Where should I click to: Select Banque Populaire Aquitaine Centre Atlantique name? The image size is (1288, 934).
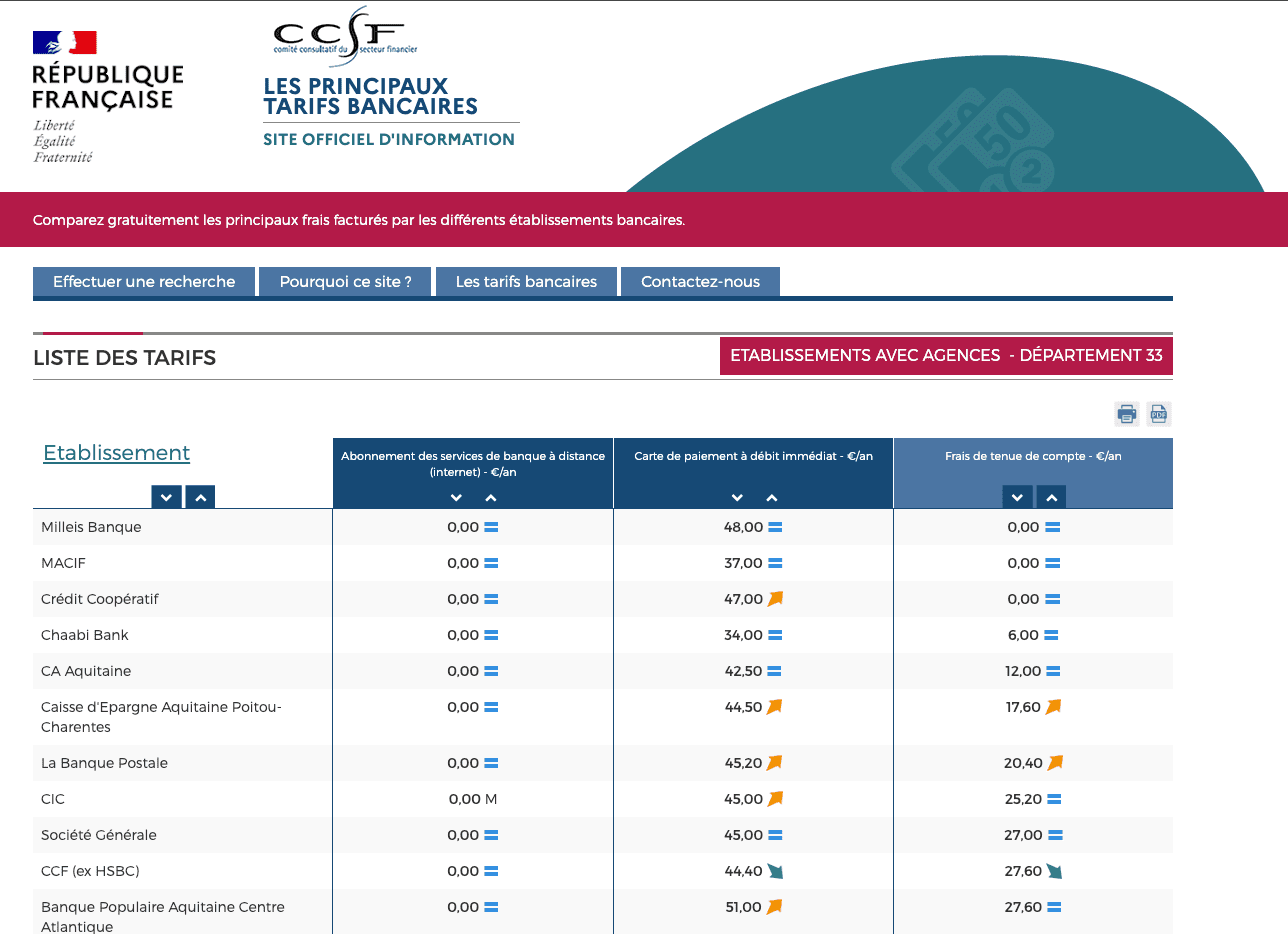tap(163, 917)
